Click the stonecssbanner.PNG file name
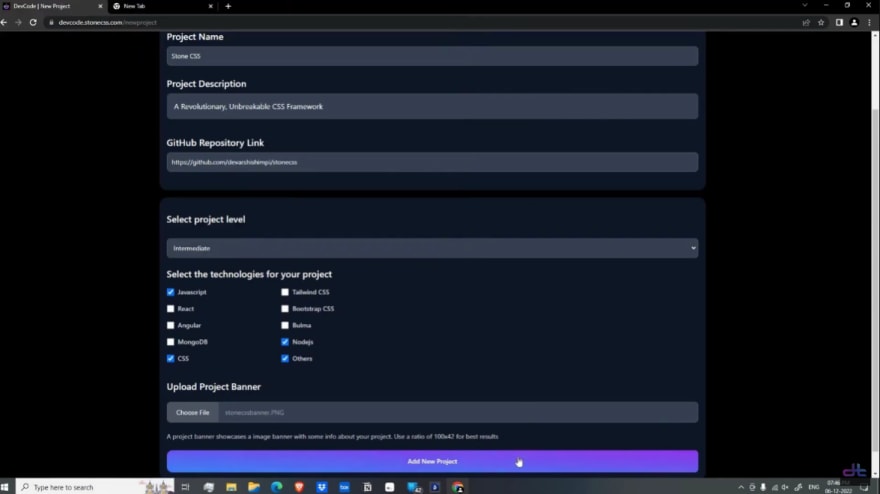Image resolution: width=880 pixels, height=494 pixels. tap(254, 413)
